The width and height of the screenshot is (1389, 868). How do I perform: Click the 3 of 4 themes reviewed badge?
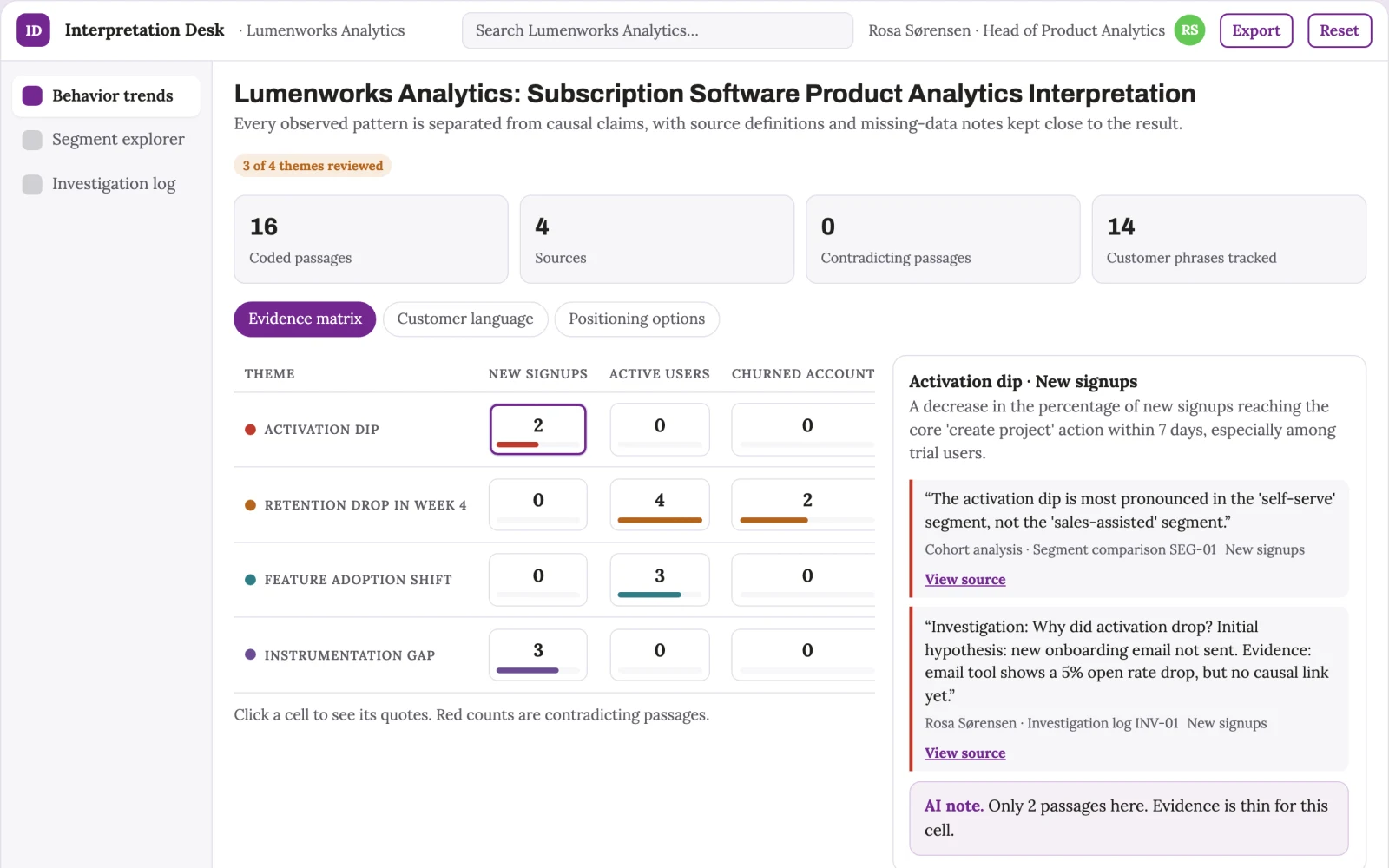tap(313, 166)
